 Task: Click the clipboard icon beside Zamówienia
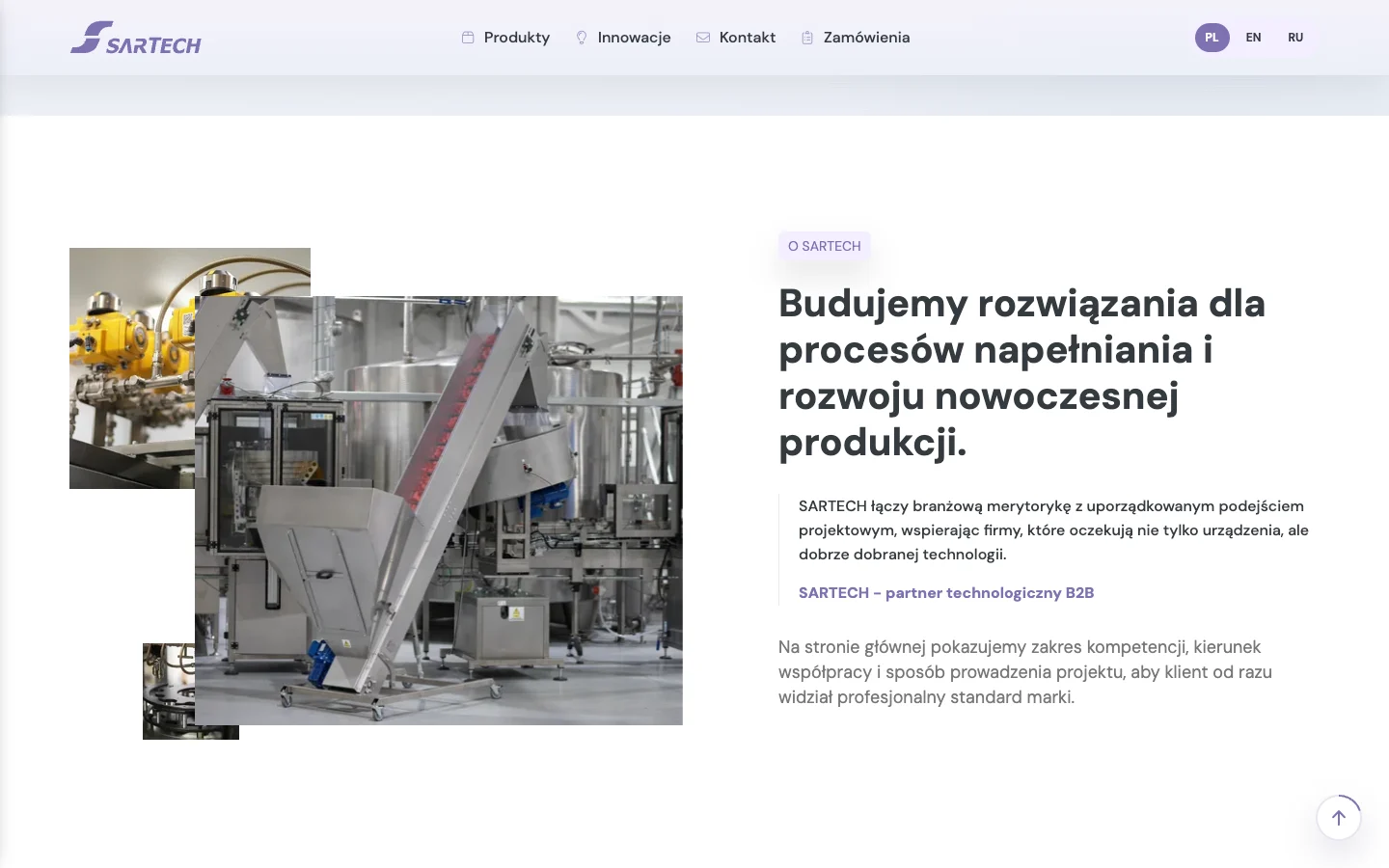click(x=807, y=38)
